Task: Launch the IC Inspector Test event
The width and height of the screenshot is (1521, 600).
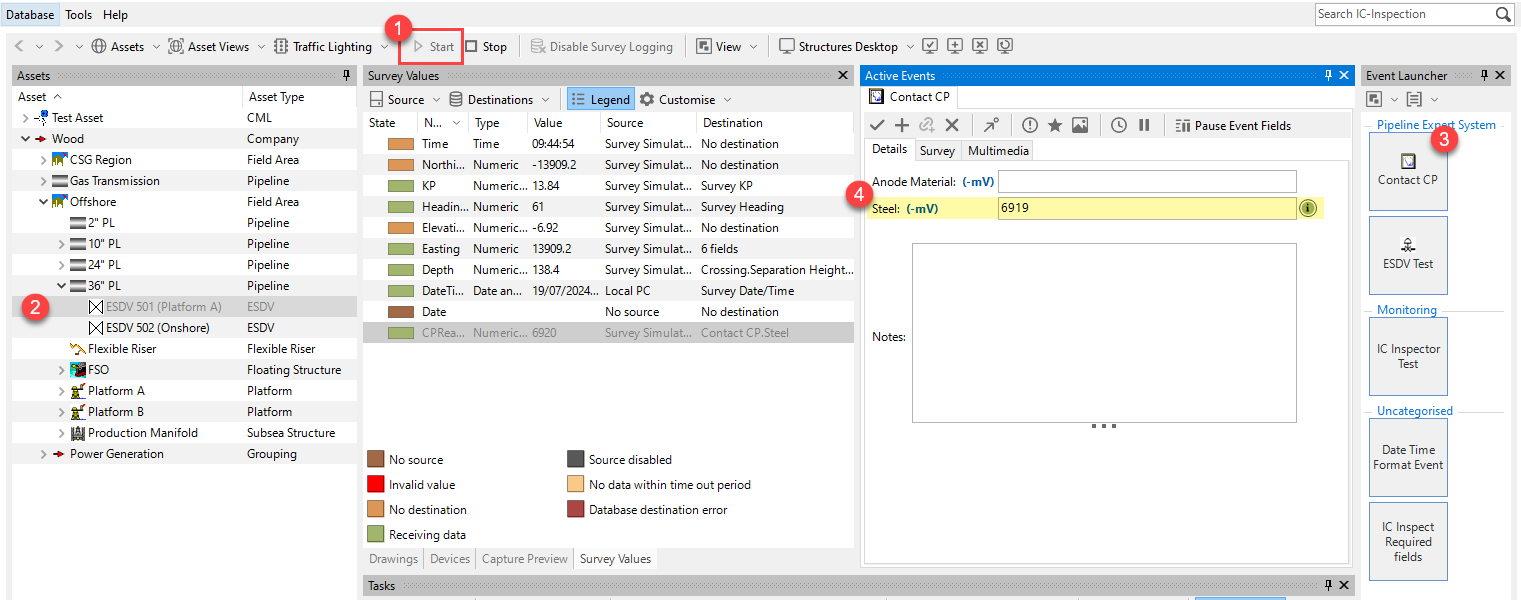Action: [1408, 357]
